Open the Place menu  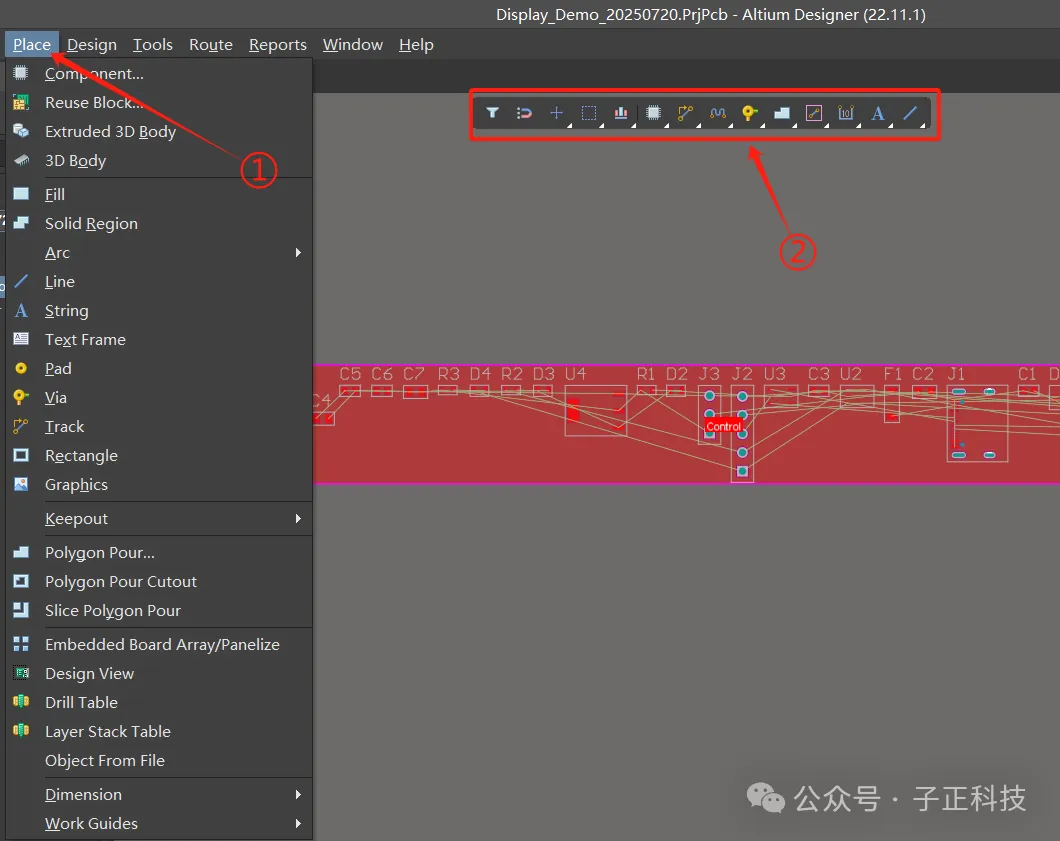pos(32,45)
